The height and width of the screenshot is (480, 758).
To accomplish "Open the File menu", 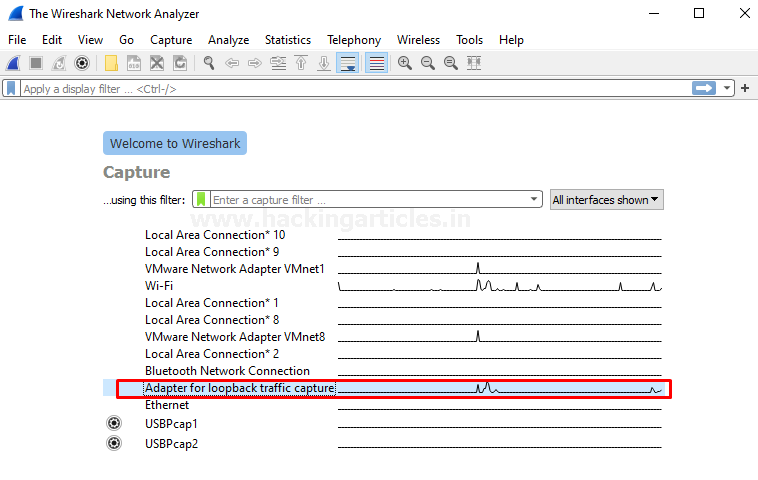I will (x=17, y=40).
